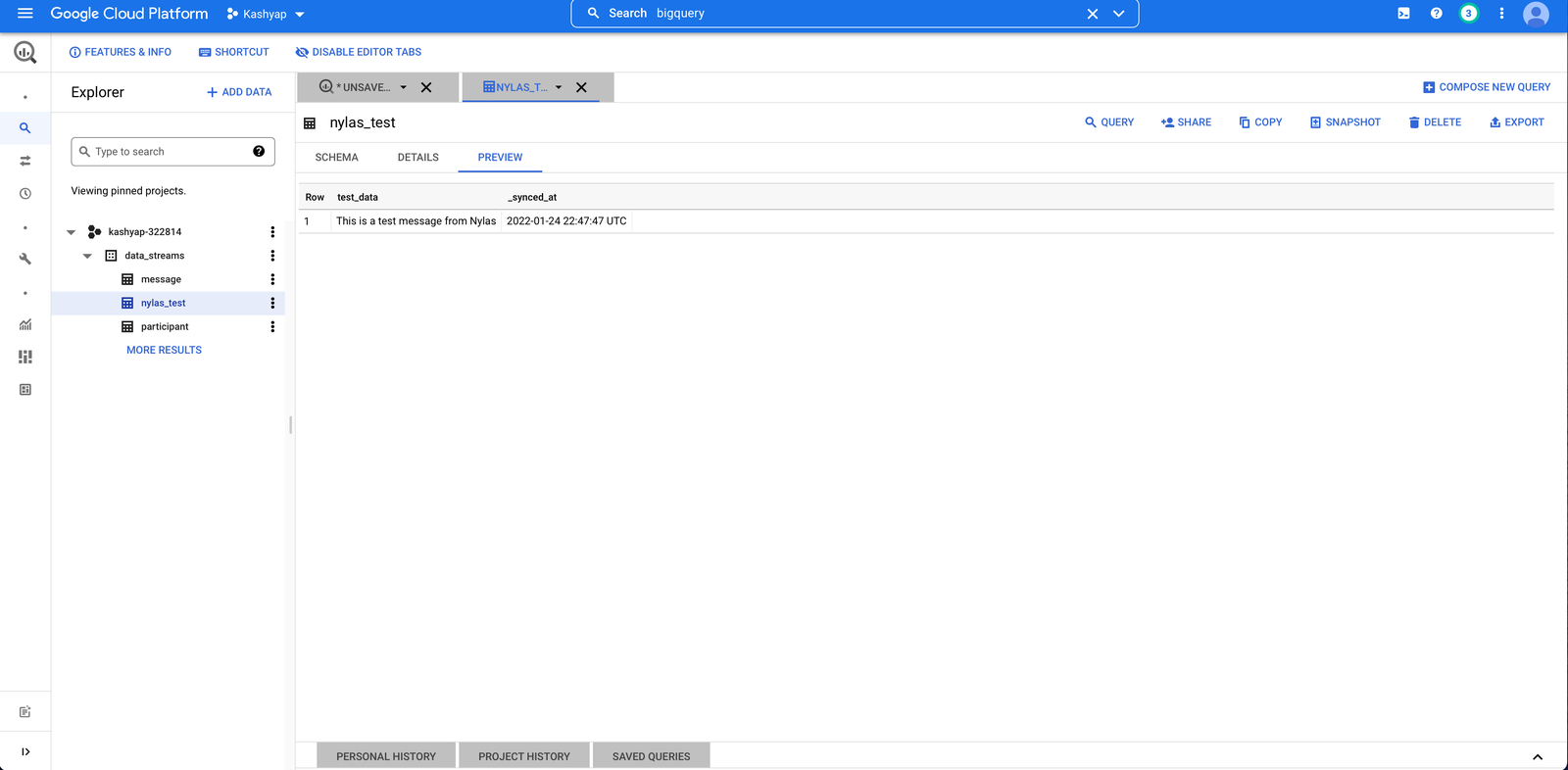The image size is (1568, 770).
Task: Click the Share table button
Action: point(1186,122)
